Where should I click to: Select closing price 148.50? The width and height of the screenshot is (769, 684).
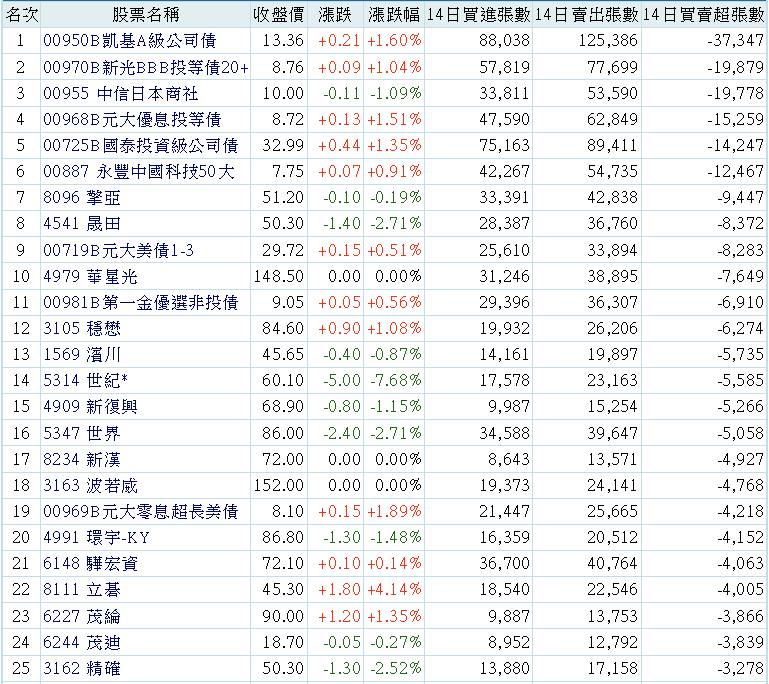click(279, 277)
